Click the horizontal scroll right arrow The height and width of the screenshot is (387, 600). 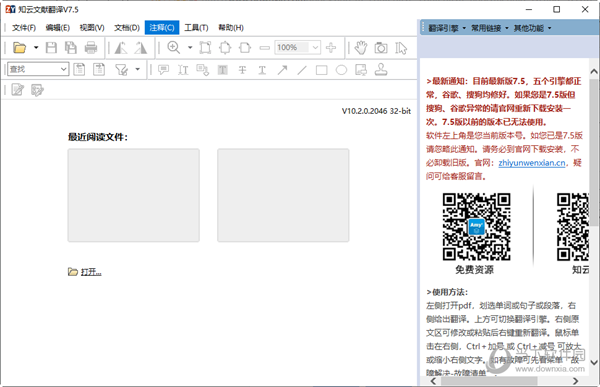coord(575,381)
